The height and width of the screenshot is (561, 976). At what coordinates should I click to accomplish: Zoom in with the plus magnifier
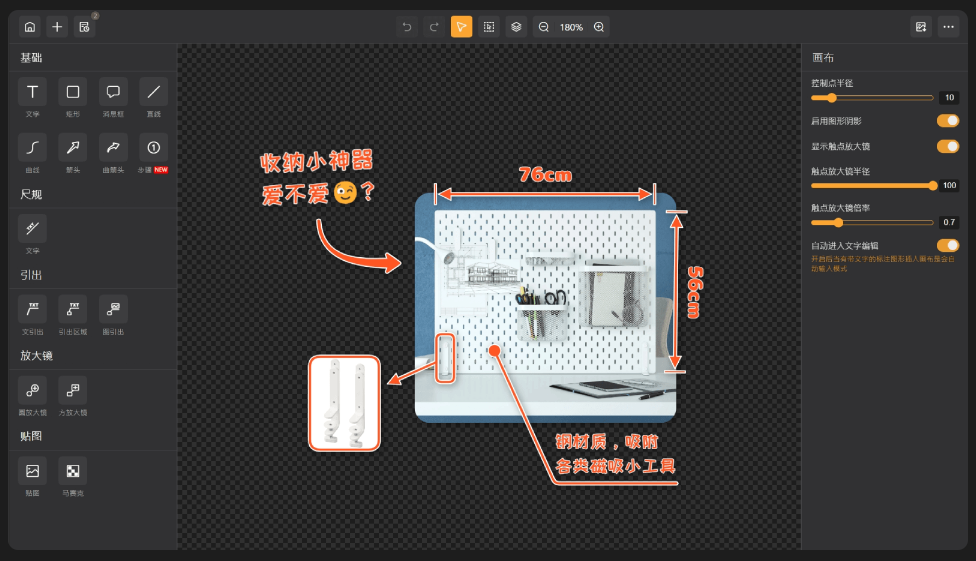click(599, 27)
